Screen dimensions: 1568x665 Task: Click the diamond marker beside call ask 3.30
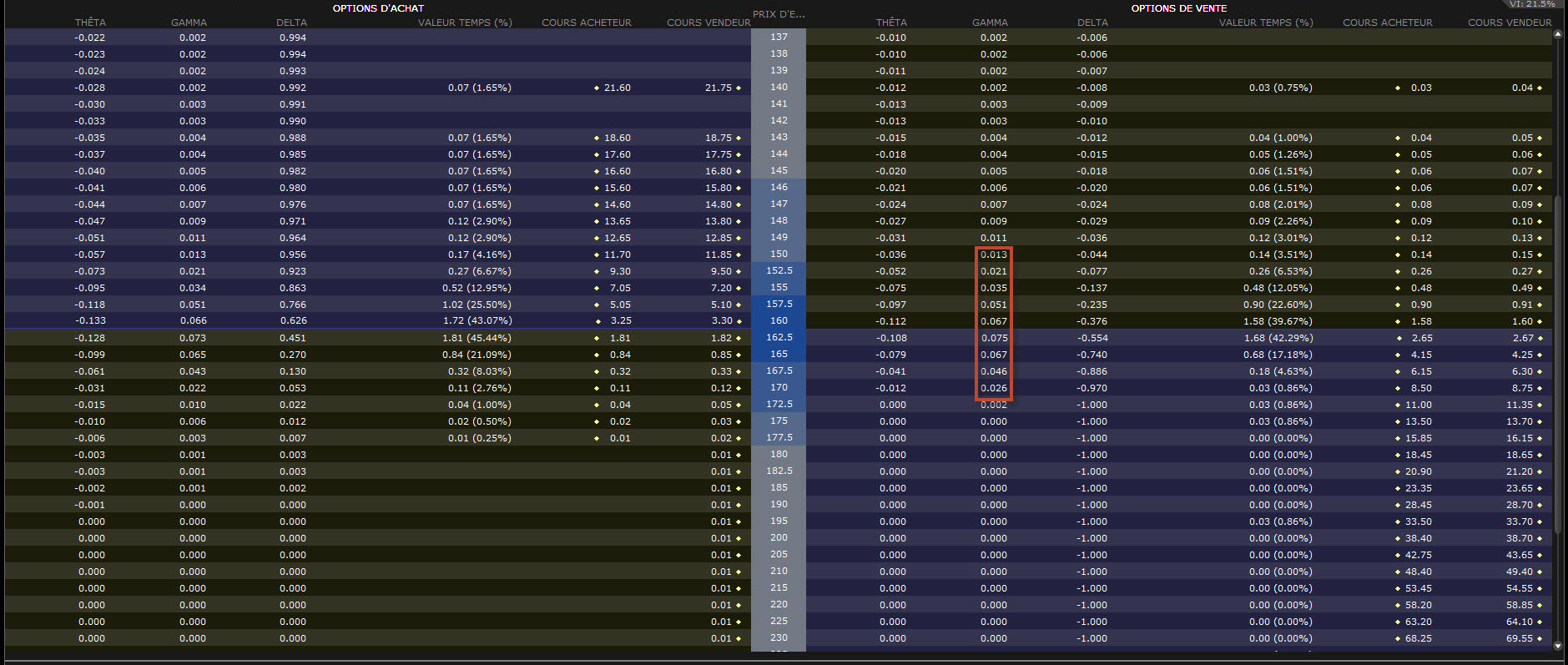(739, 321)
